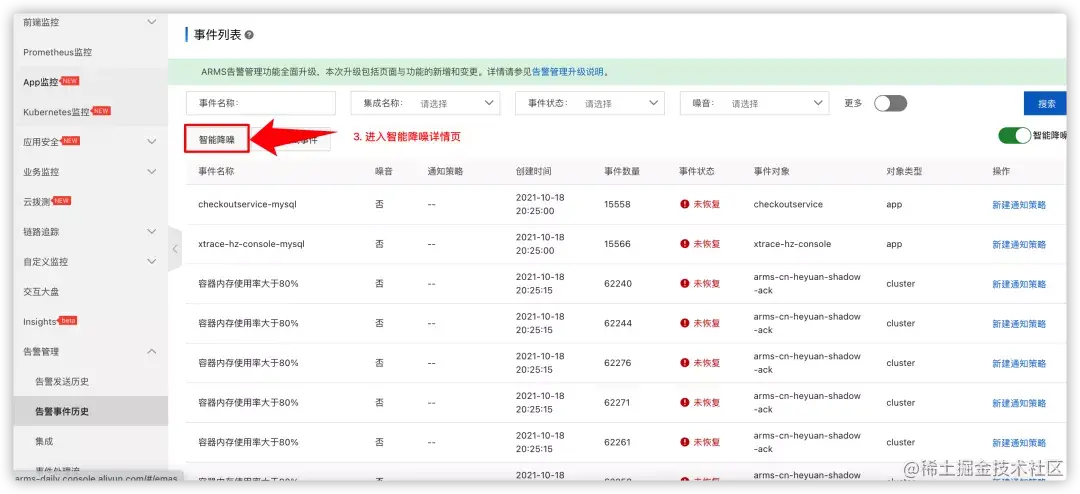
Task: Open Prometheus监控 in the sidebar
Action: (x=58, y=52)
